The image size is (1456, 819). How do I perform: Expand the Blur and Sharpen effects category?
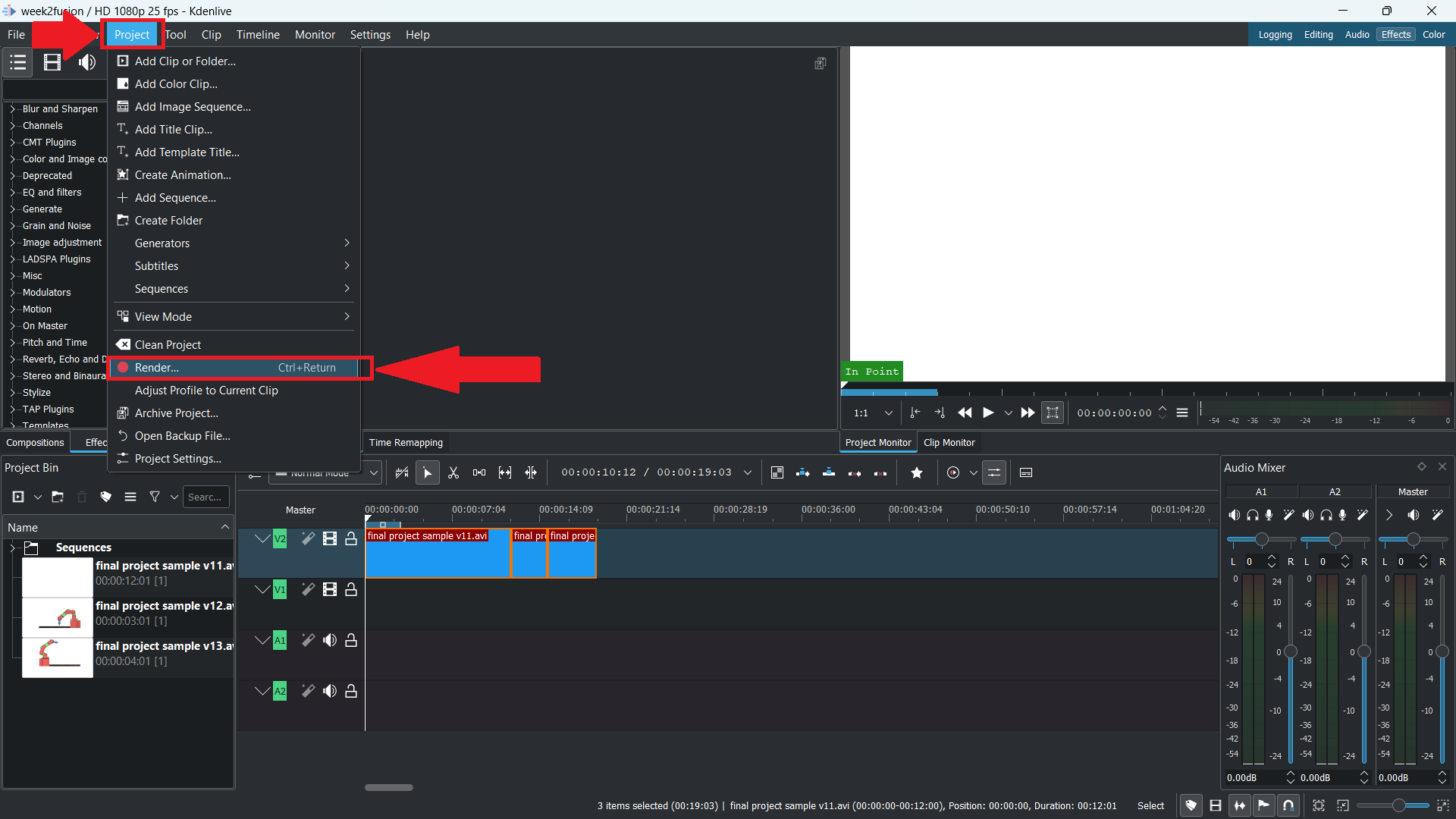click(13, 108)
